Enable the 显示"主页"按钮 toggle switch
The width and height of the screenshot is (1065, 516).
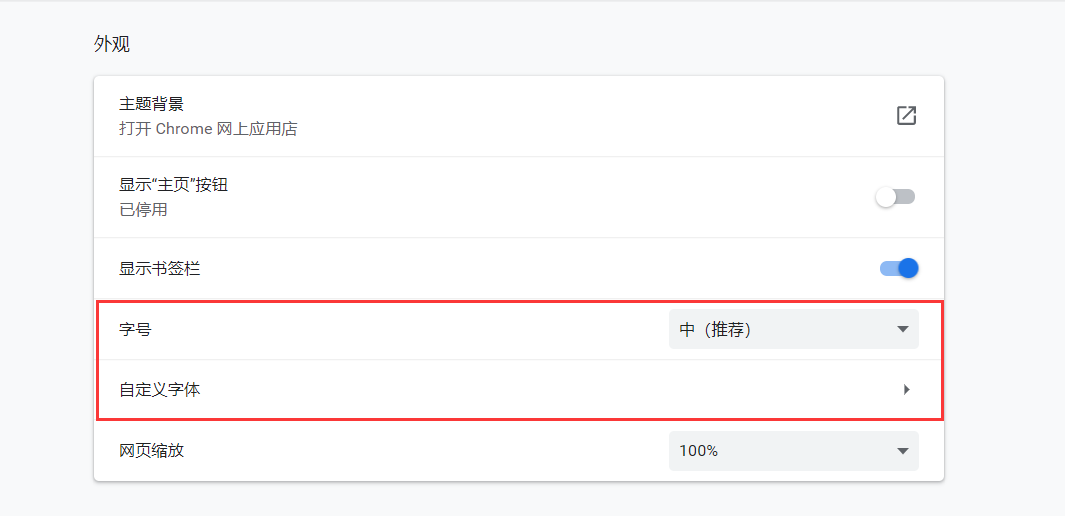coord(895,197)
